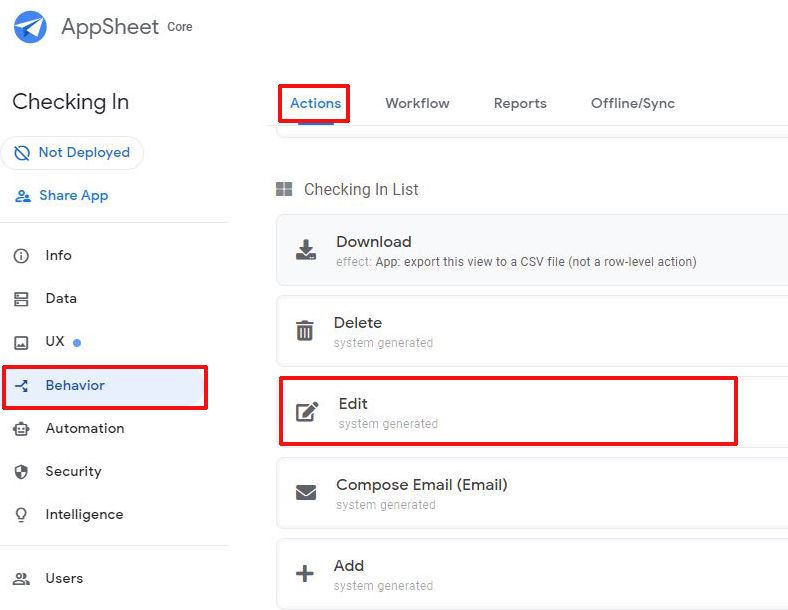Click the Compose Email envelope icon
The width and height of the screenshot is (788, 610).
pos(306,493)
